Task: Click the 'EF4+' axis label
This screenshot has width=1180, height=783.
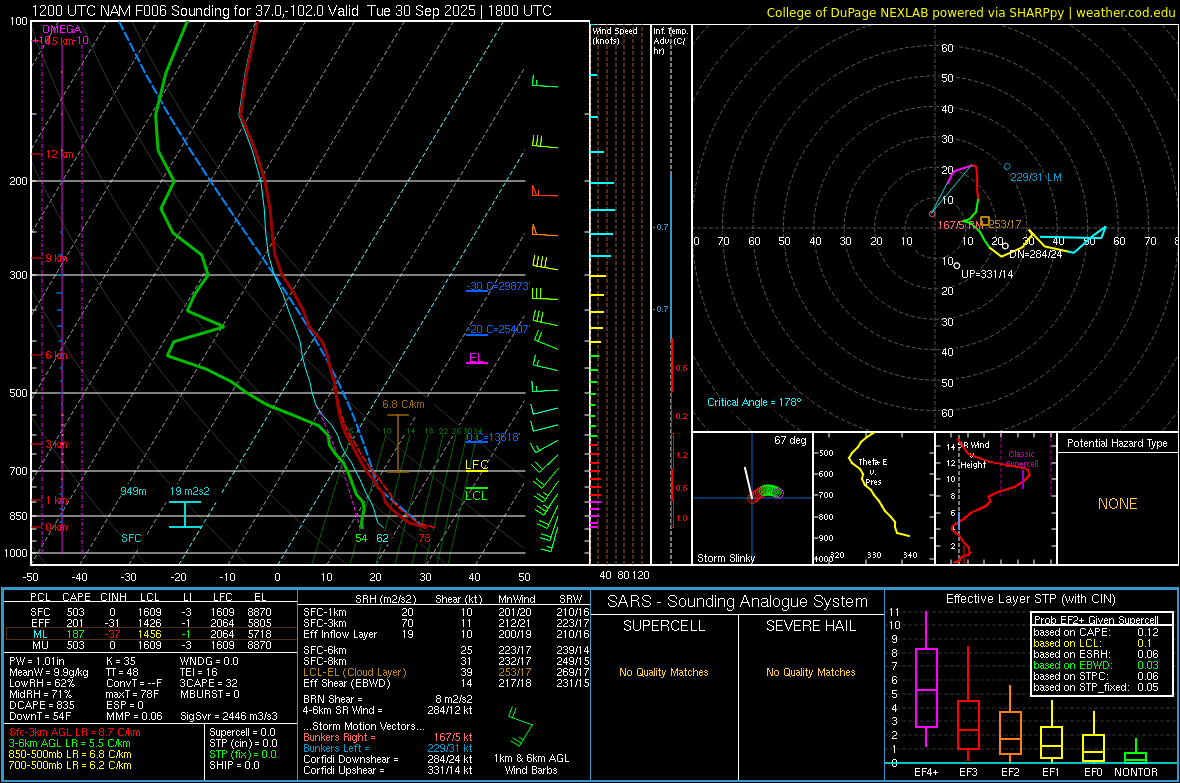Action: pyautogui.click(x=926, y=772)
